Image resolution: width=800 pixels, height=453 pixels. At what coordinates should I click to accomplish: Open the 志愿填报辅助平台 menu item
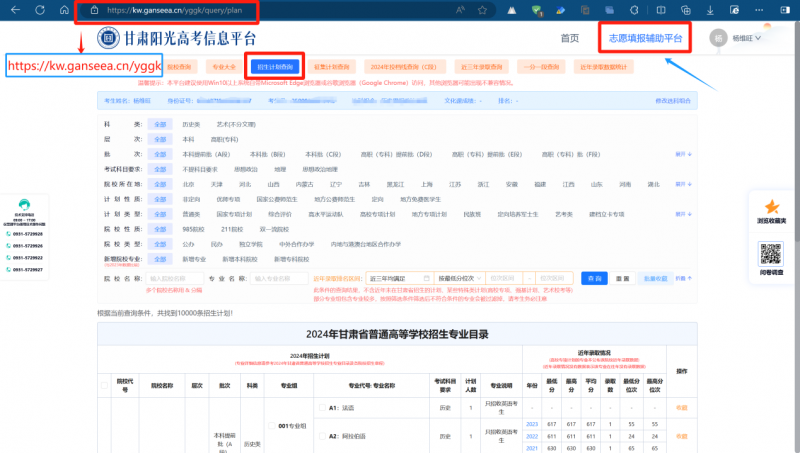coord(646,38)
